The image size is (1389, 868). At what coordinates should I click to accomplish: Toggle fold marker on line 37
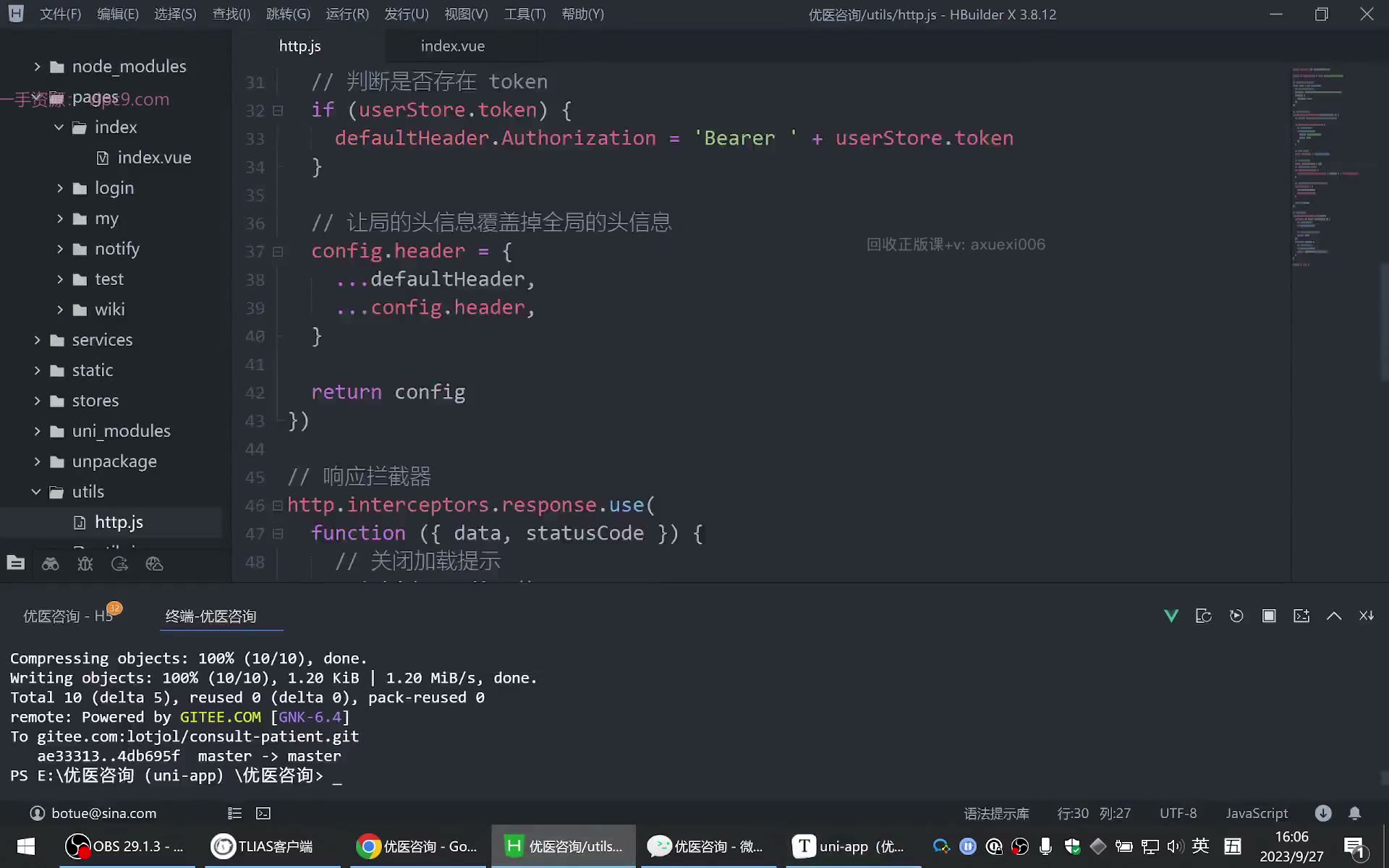278,252
